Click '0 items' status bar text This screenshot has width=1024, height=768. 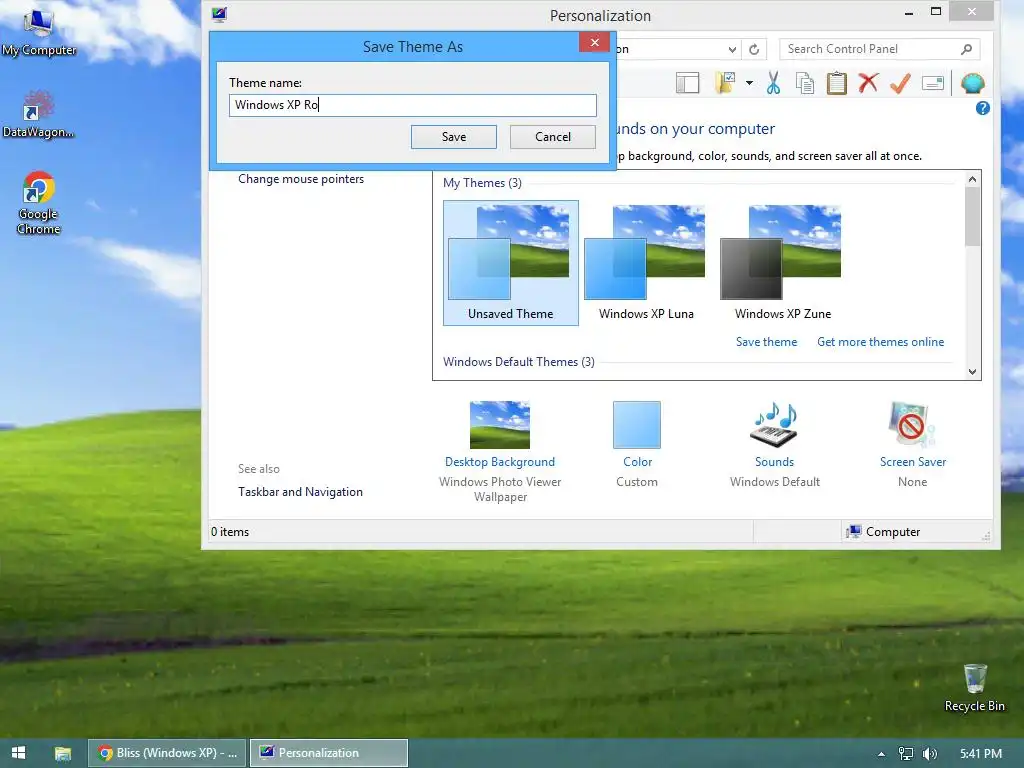[x=230, y=532]
